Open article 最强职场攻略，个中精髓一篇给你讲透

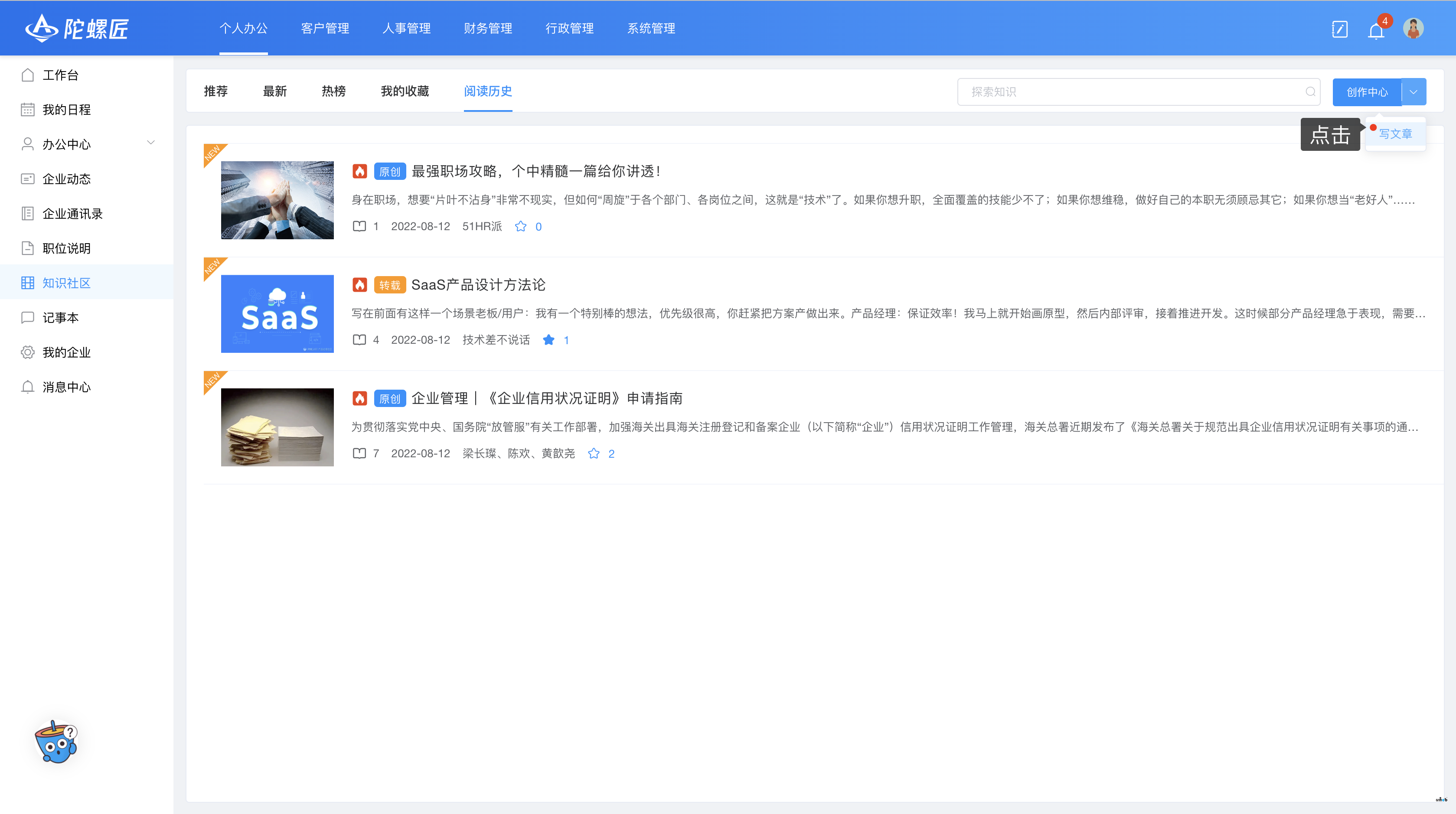tap(536, 171)
